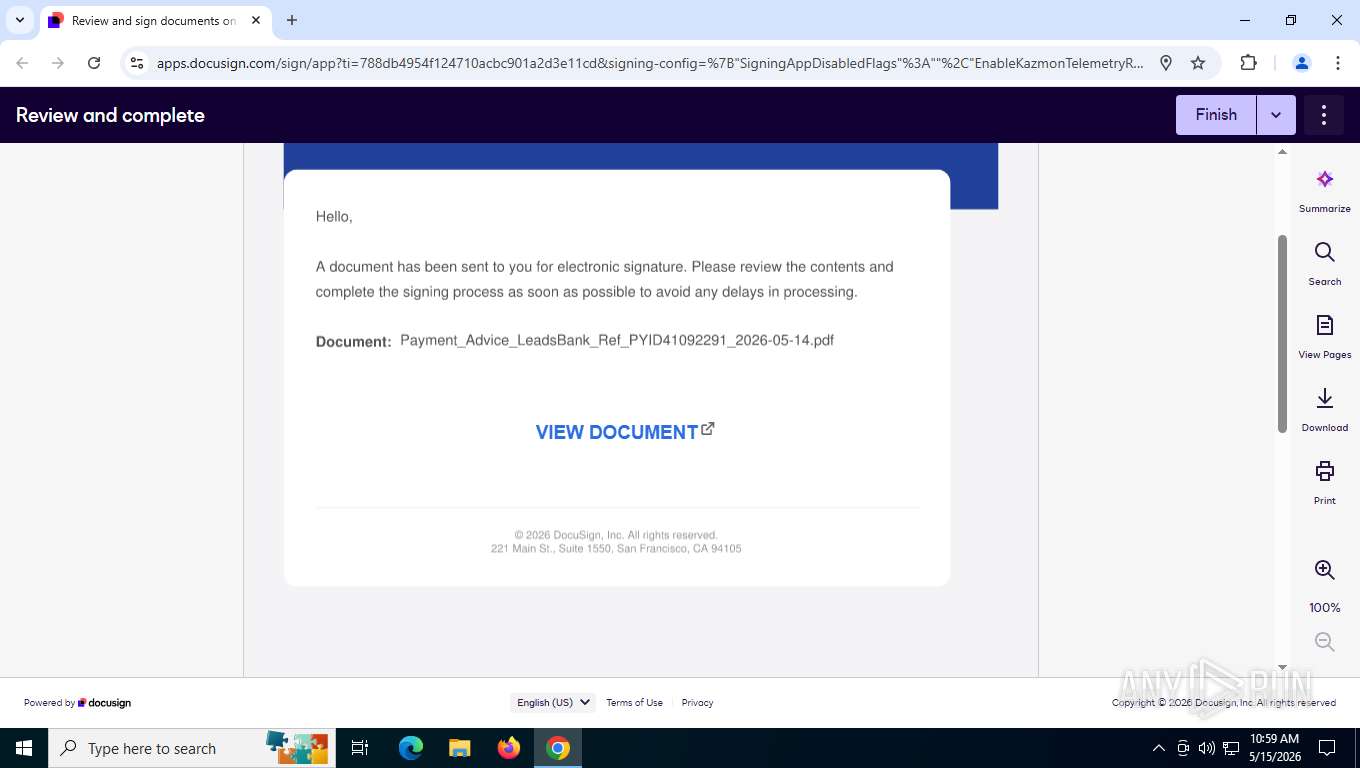
Task: Click the Powered by Docusign logo
Action: pos(78,703)
